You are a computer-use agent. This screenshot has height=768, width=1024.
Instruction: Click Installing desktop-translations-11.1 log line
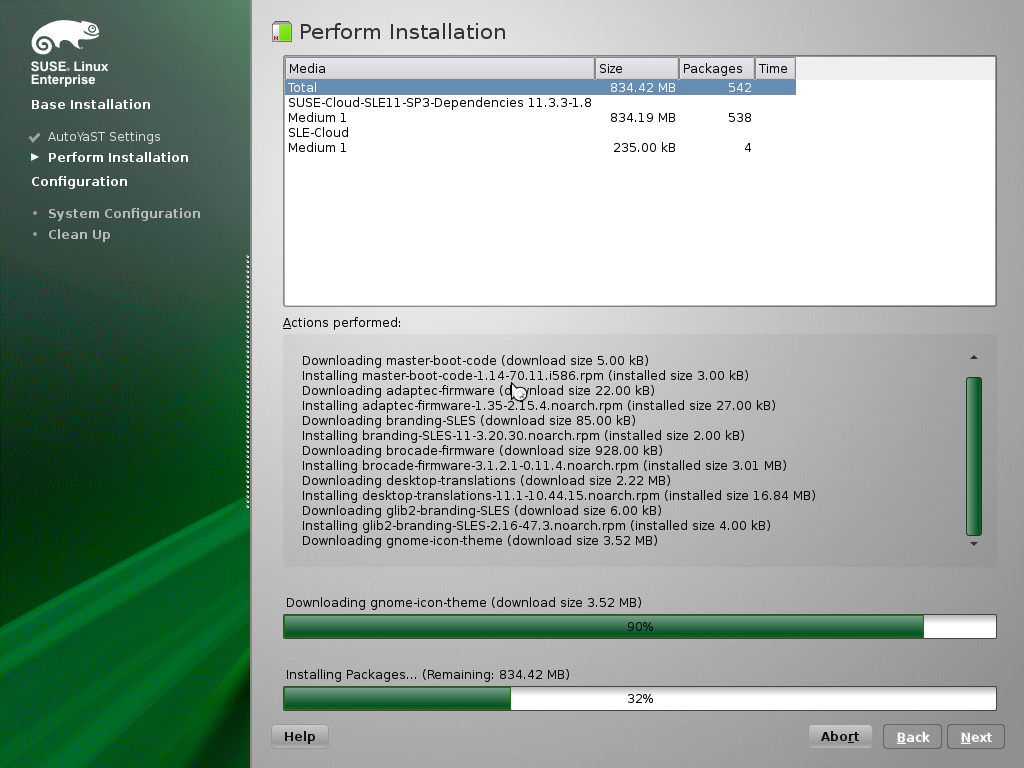click(x=558, y=496)
